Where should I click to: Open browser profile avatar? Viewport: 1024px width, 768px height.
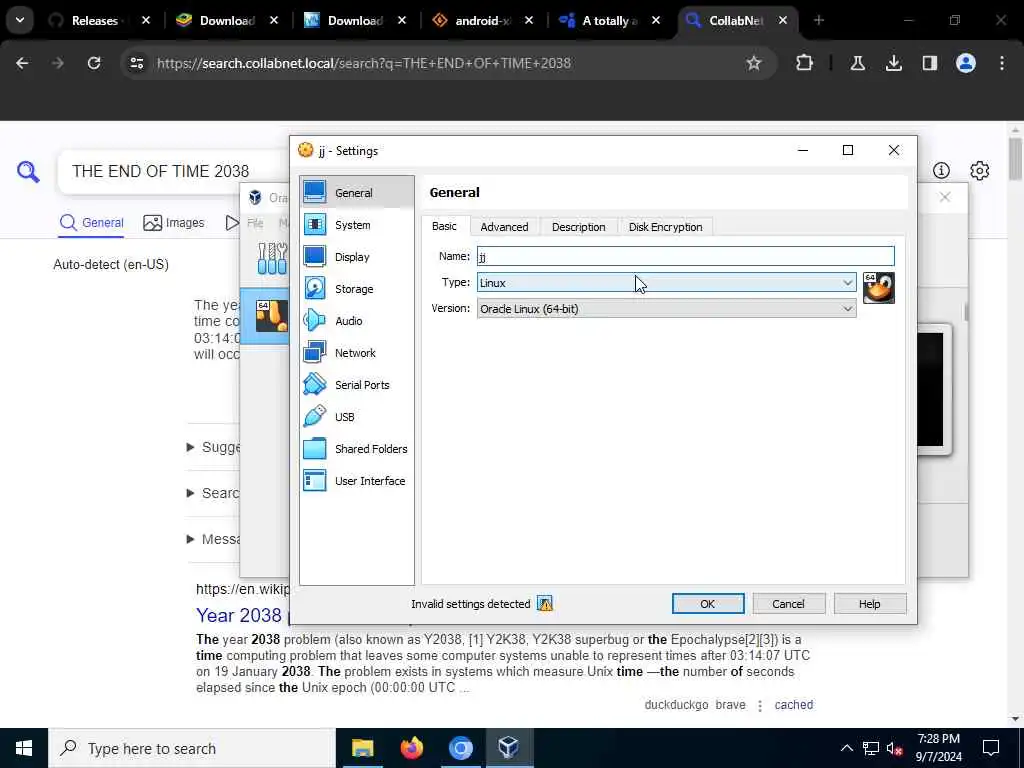pyautogui.click(x=965, y=63)
